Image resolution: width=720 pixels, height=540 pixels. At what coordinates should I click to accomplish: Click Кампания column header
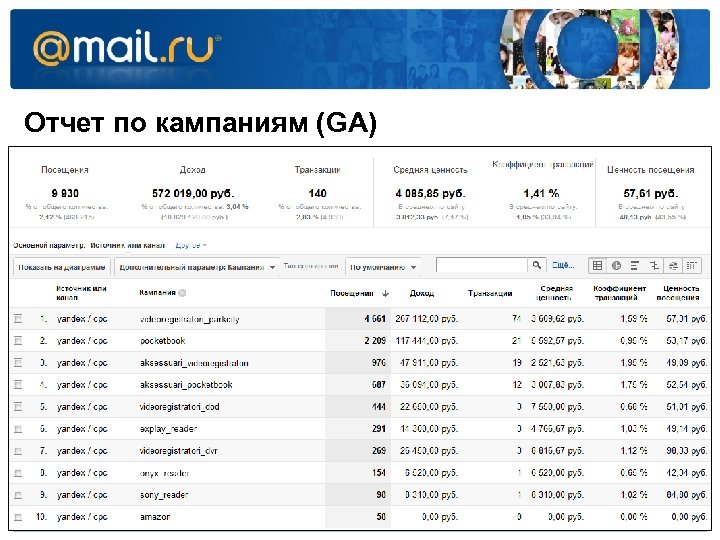[158, 292]
